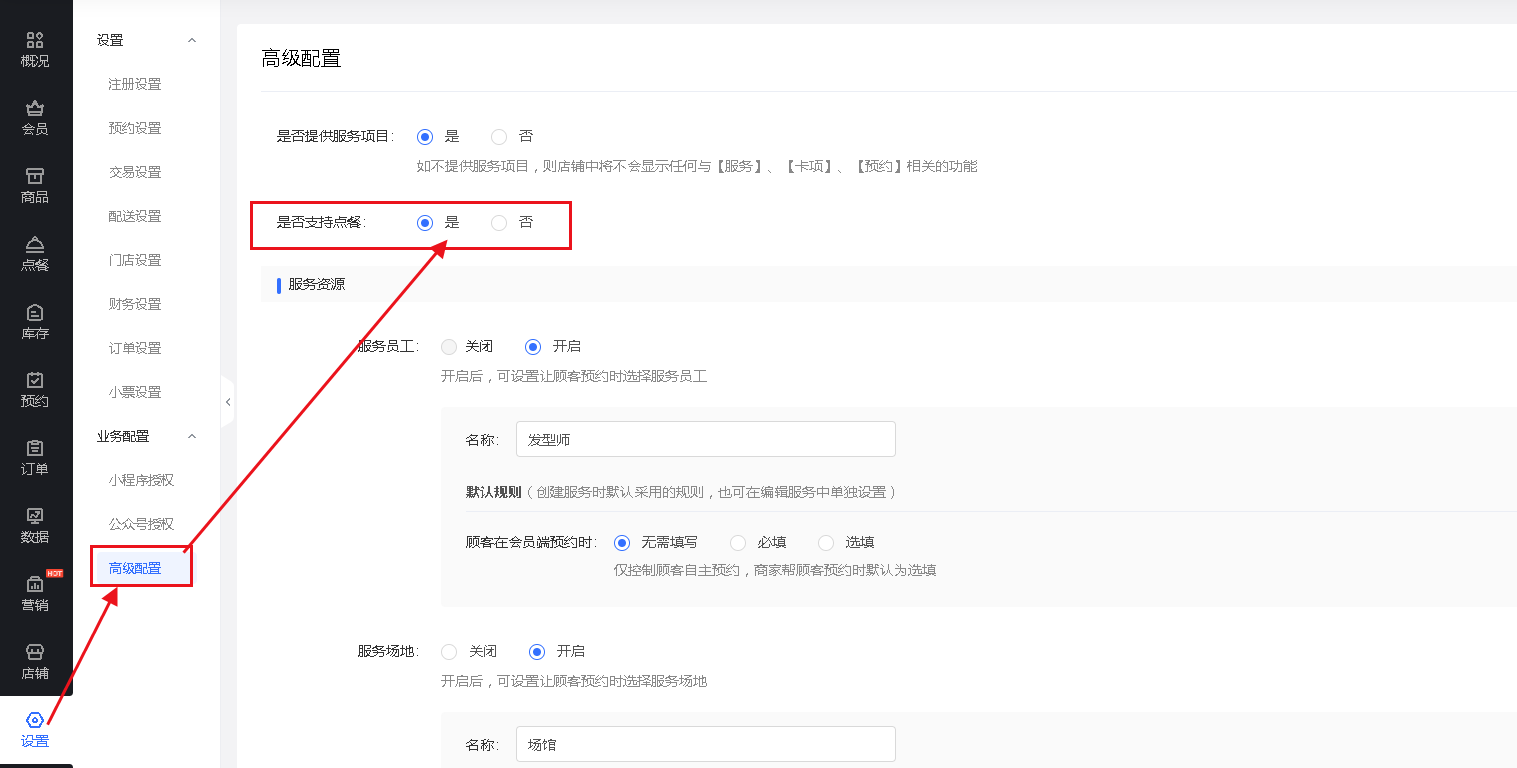This screenshot has height=768, width=1517.
Task: Set 服务场地 to 开启
Action: [537, 652]
